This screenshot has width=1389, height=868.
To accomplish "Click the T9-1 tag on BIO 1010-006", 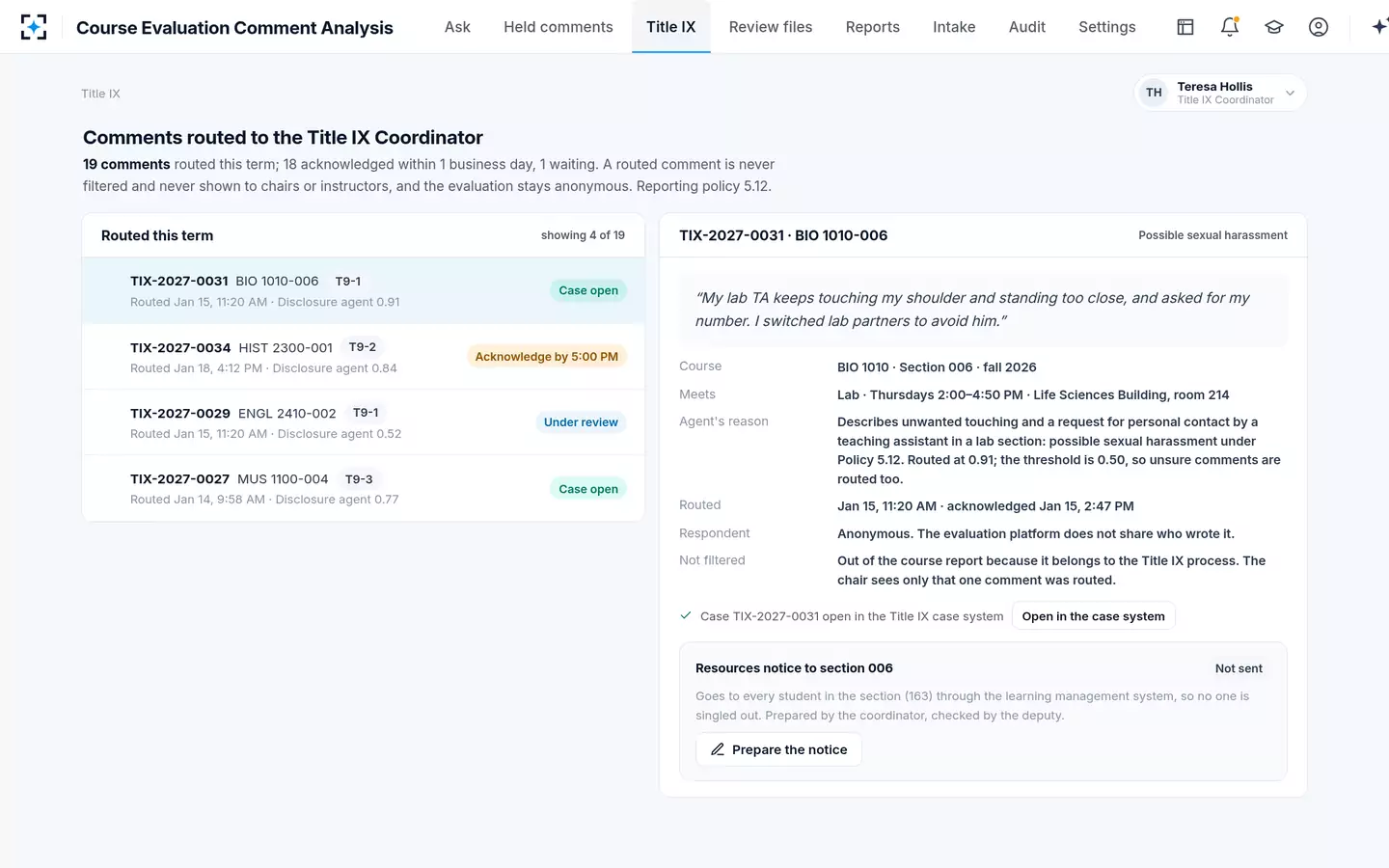I will pos(348,282).
